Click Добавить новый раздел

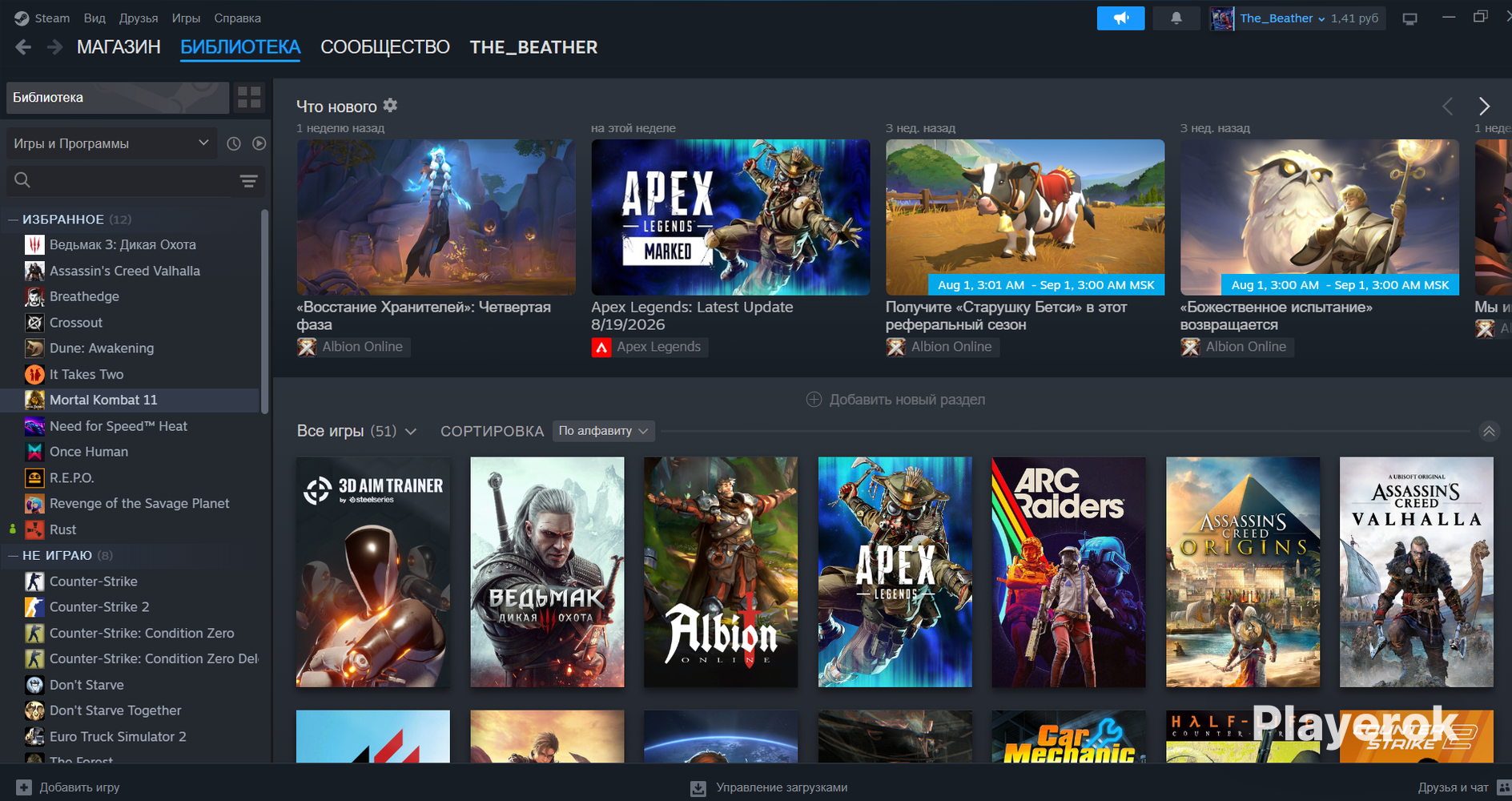point(895,400)
